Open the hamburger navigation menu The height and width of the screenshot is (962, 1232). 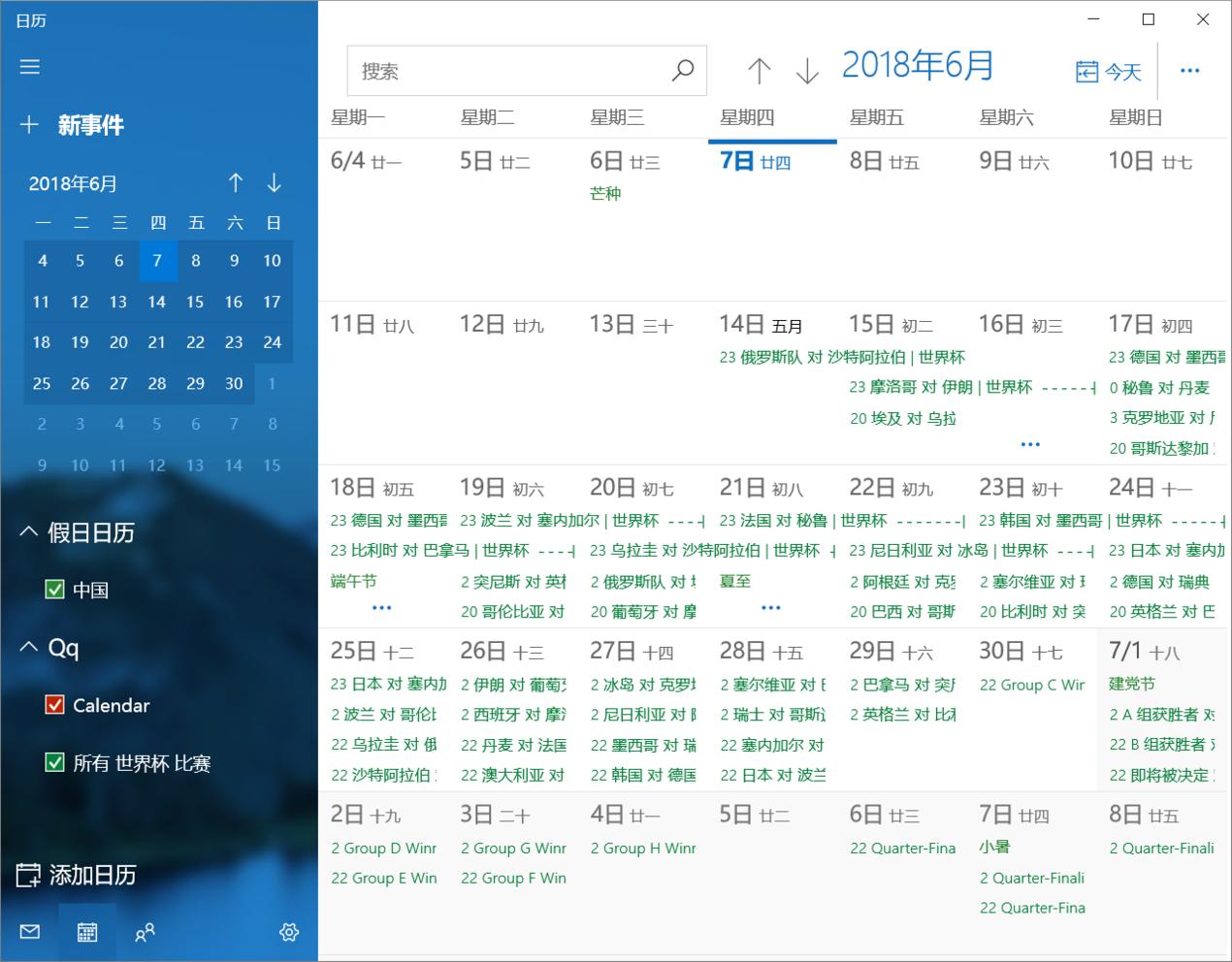coord(29,67)
